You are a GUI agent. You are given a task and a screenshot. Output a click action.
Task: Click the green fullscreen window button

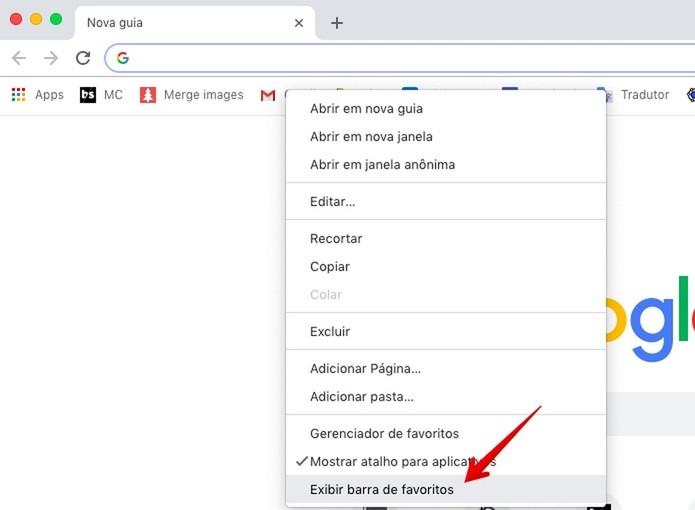pos(56,19)
